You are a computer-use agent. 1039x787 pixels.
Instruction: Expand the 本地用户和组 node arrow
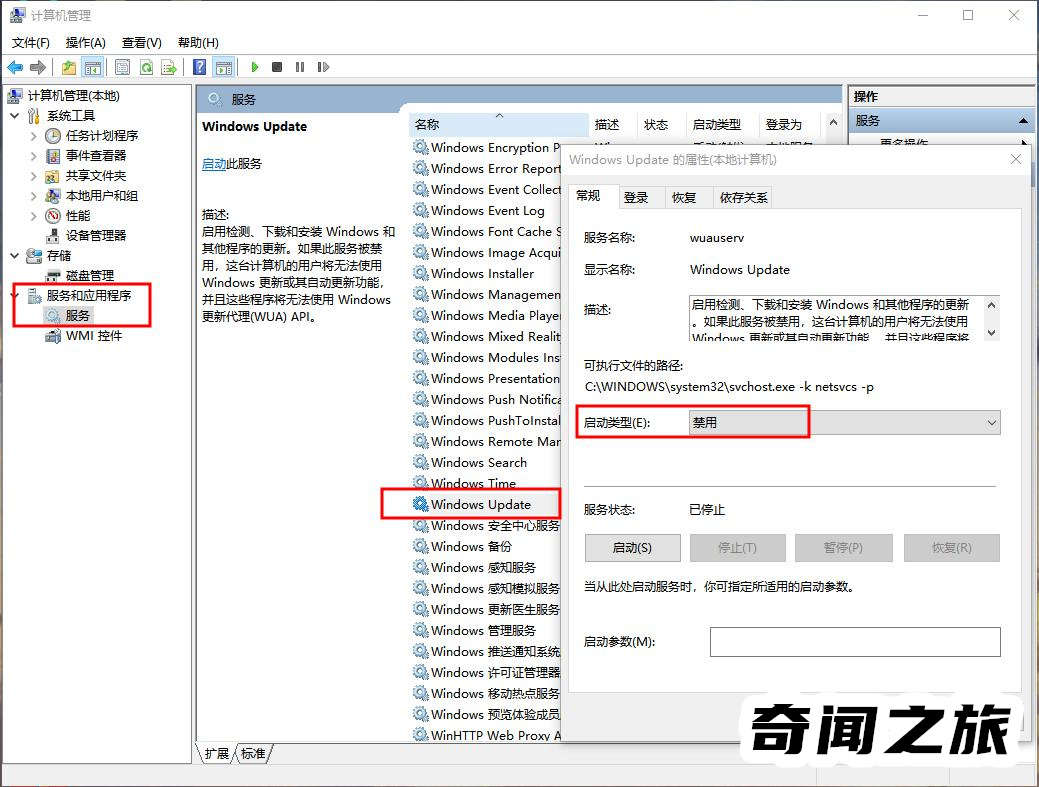pyautogui.click(x=34, y=195)
